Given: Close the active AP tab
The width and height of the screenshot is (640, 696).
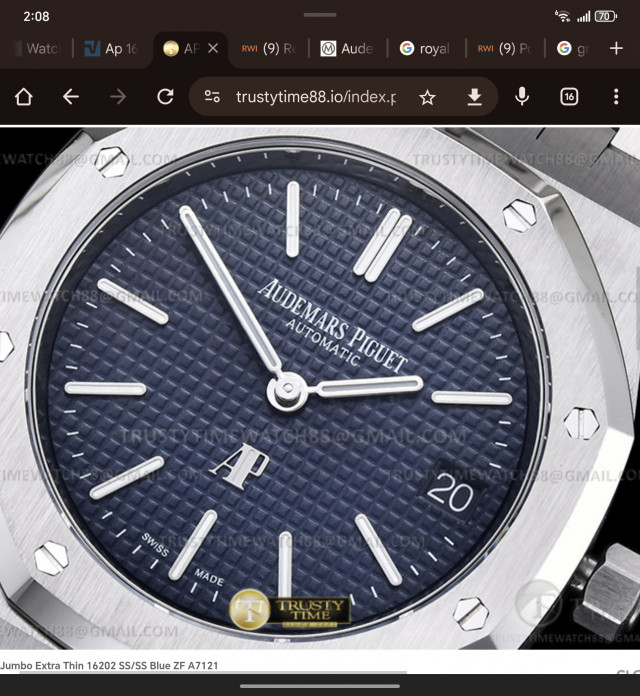Looking at the screenshot, I should pos(213,48).
